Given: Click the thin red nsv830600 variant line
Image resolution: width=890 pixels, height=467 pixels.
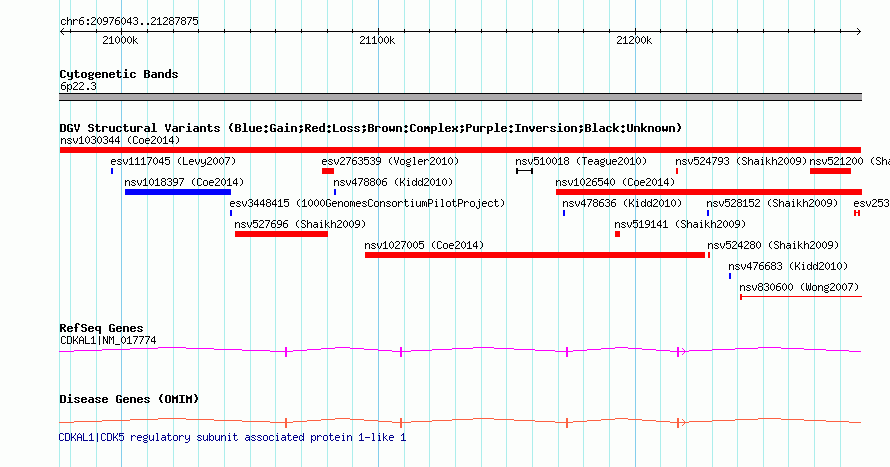Looking at the screenshot, I should pos(801,297).
